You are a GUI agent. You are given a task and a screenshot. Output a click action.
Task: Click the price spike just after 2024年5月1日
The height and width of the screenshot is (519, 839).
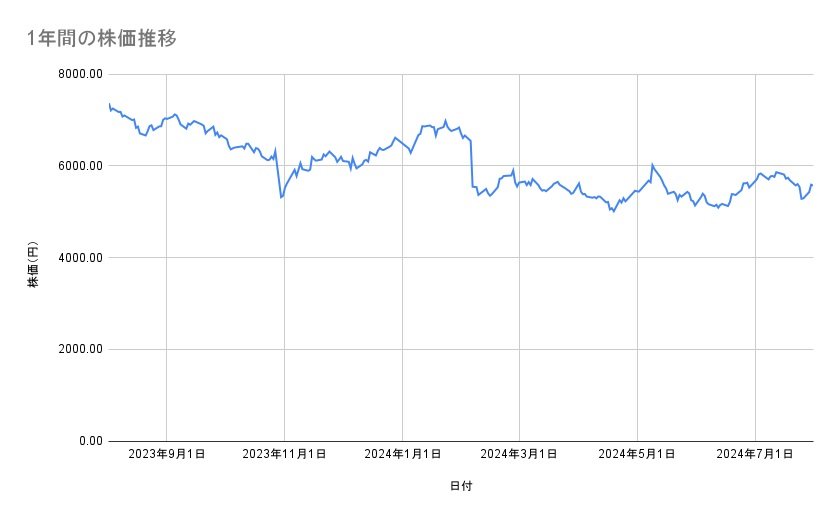652,165
